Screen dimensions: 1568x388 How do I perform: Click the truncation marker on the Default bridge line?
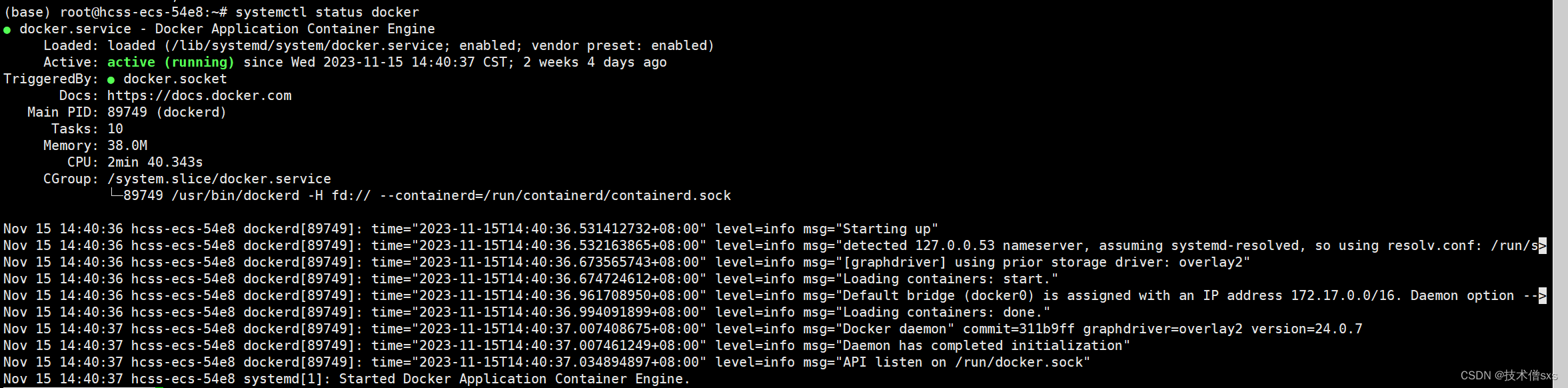[x=1543, y=296]
